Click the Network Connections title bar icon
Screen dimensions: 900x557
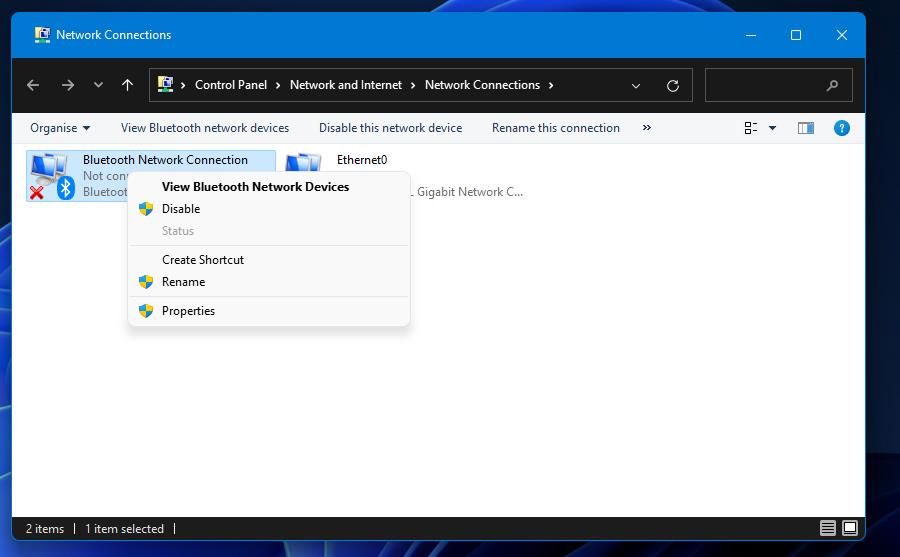[x=42, y=35]
